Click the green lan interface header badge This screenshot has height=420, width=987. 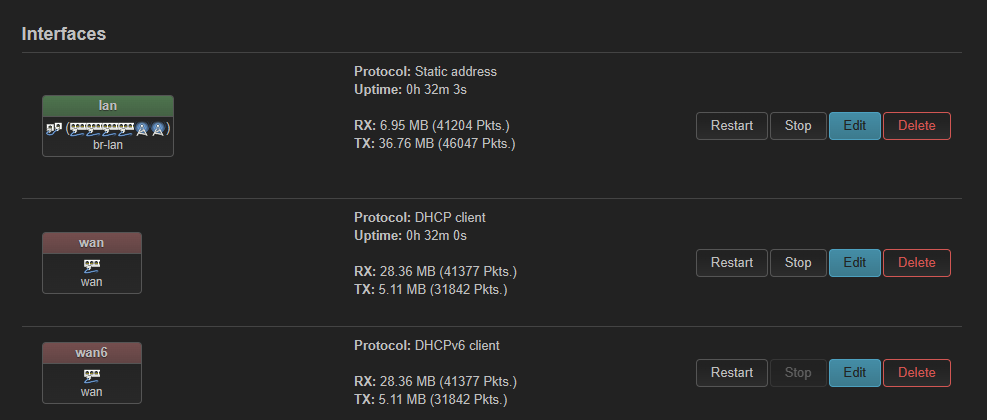108,105
